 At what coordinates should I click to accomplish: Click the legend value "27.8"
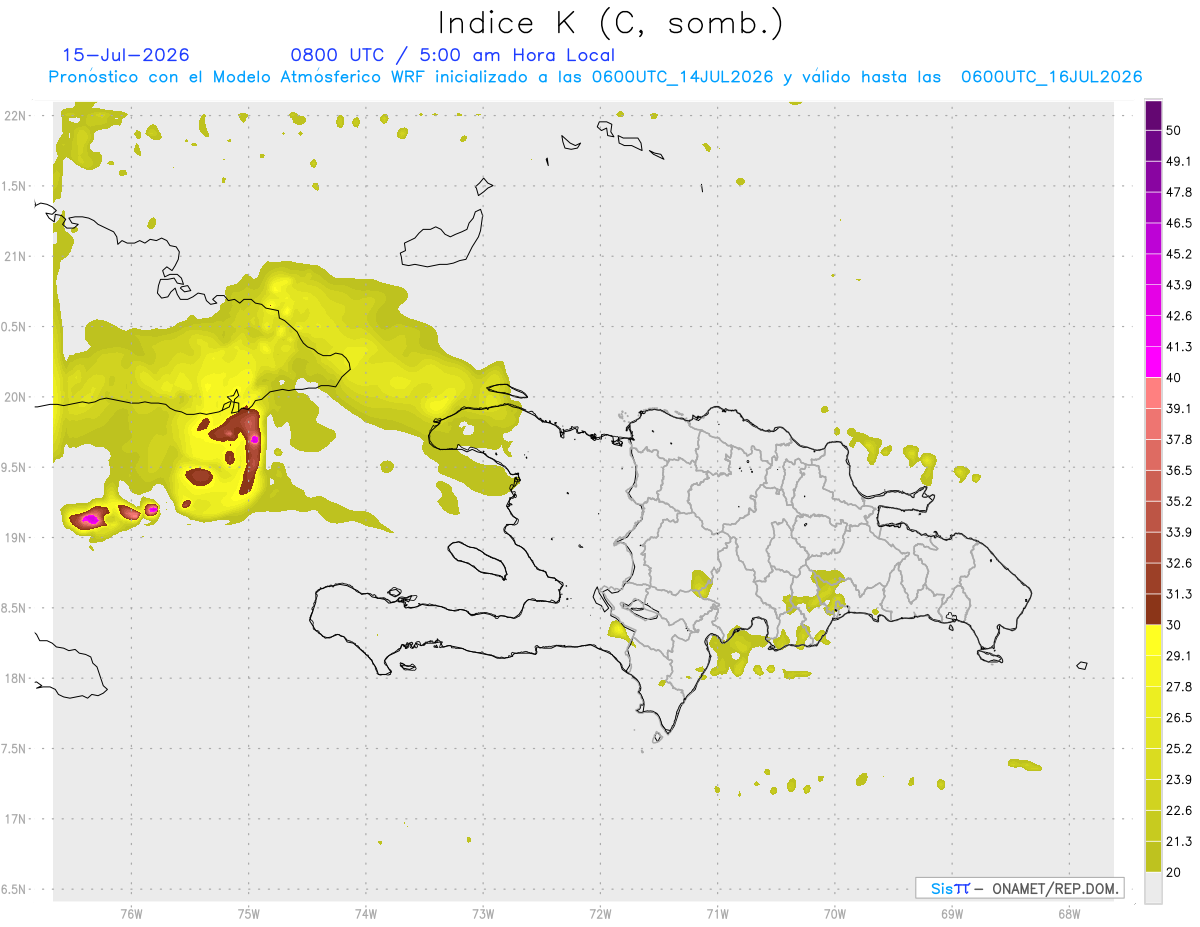pos(1179,687)
